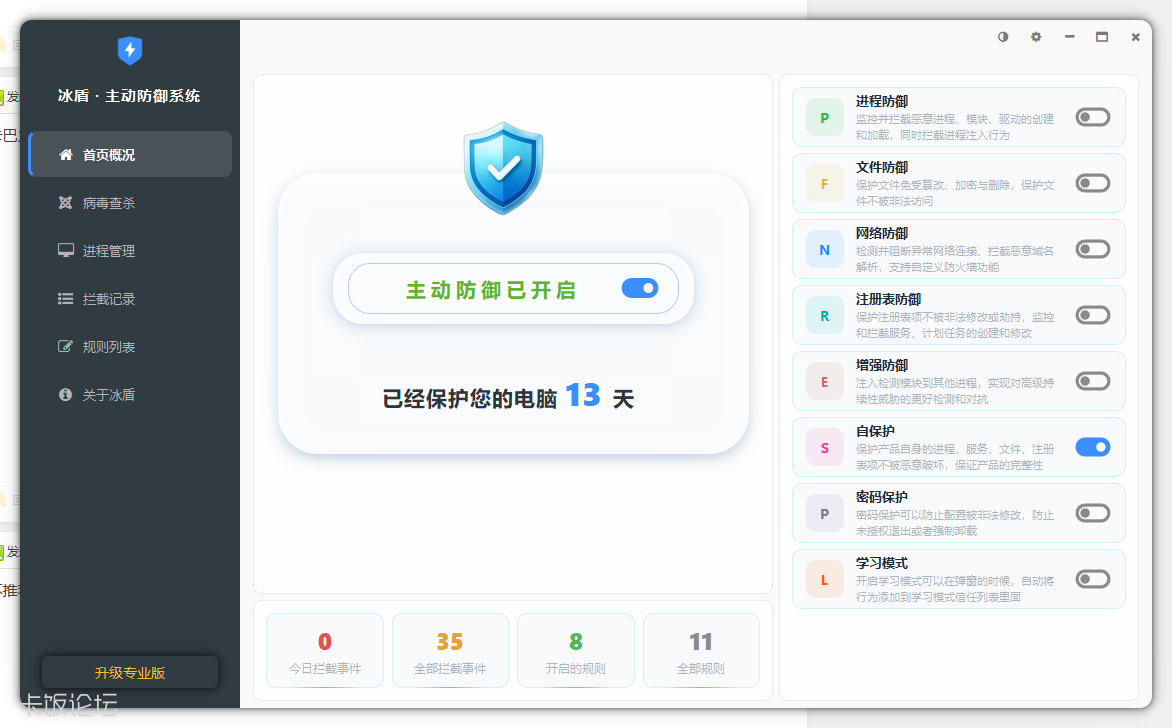
Task: Click the orange L icon of 学习模式
Action: tap(824, 580)
